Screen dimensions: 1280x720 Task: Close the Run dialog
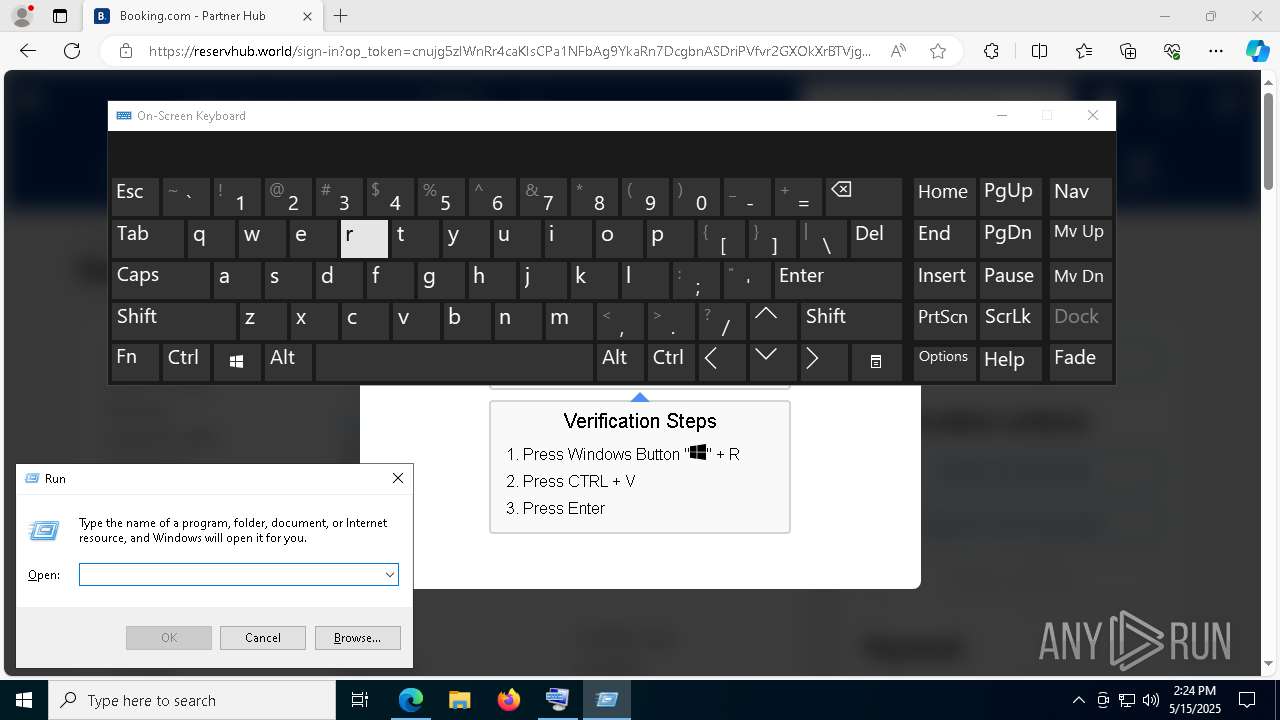click(398, 478)
